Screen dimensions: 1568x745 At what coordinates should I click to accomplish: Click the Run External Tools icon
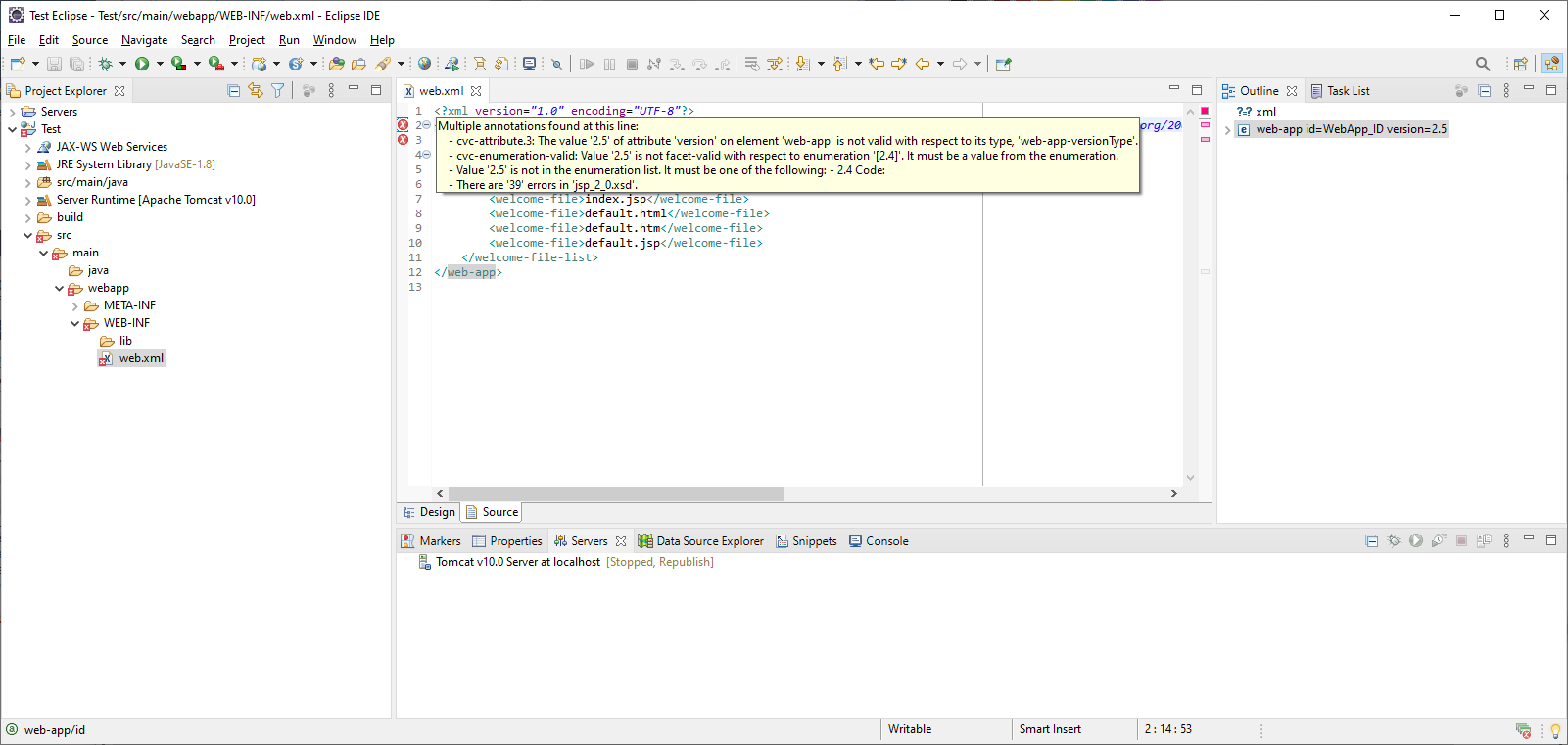(216, 64)
